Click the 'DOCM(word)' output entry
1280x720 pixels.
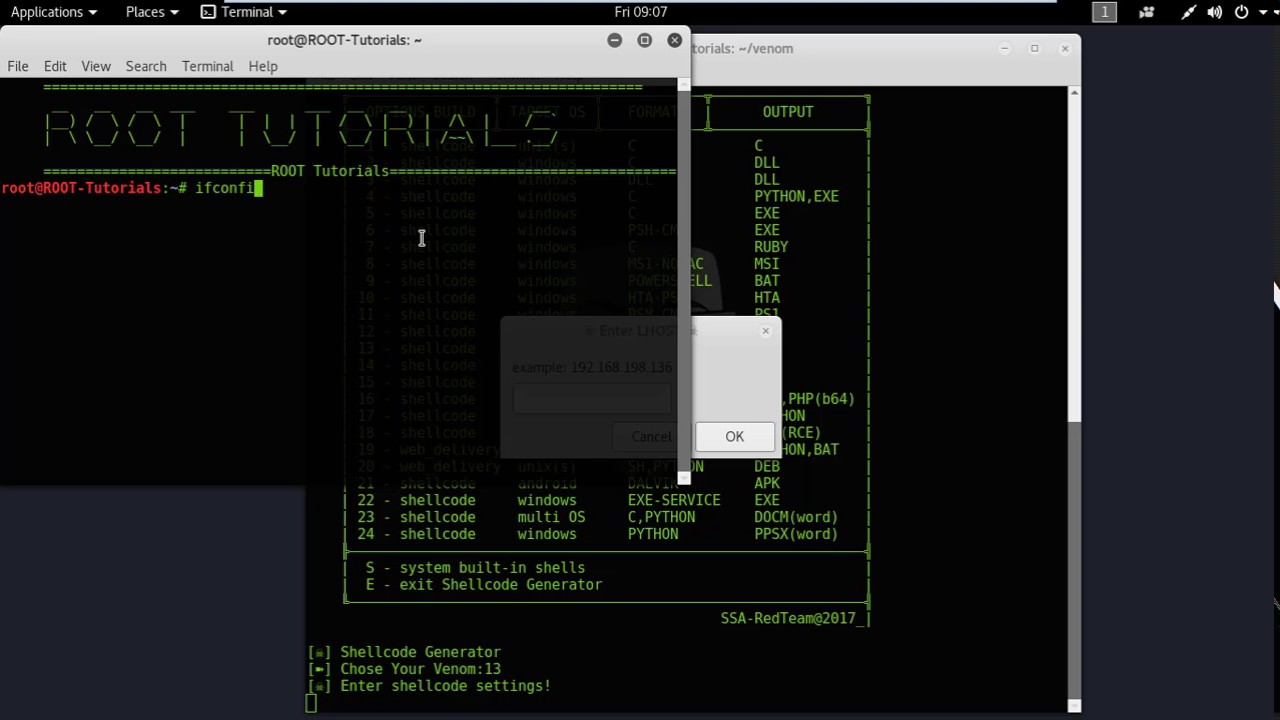pos(796,518)
